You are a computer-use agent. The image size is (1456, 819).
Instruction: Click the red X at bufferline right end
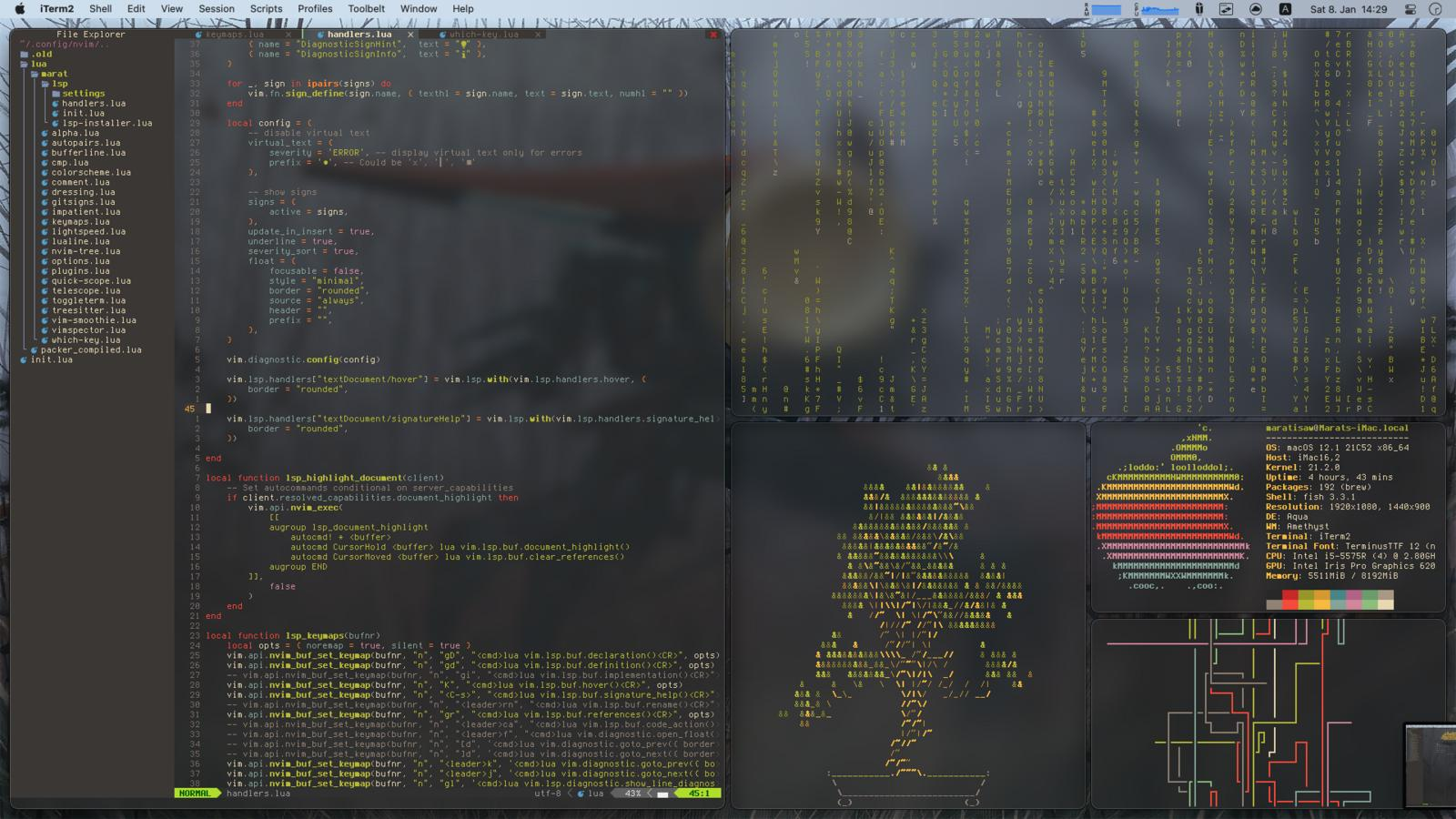[x=713, y=35]
